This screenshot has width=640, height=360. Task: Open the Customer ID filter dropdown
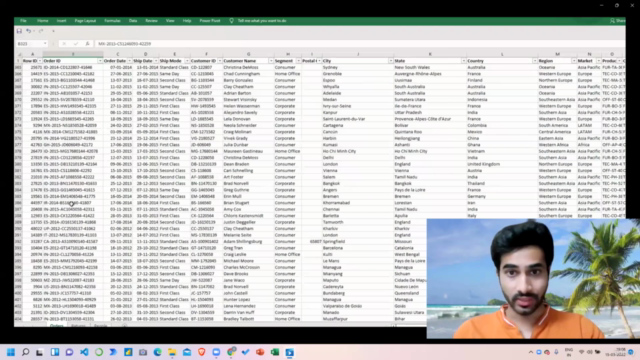pyautogui.click(x=220, y=61)
